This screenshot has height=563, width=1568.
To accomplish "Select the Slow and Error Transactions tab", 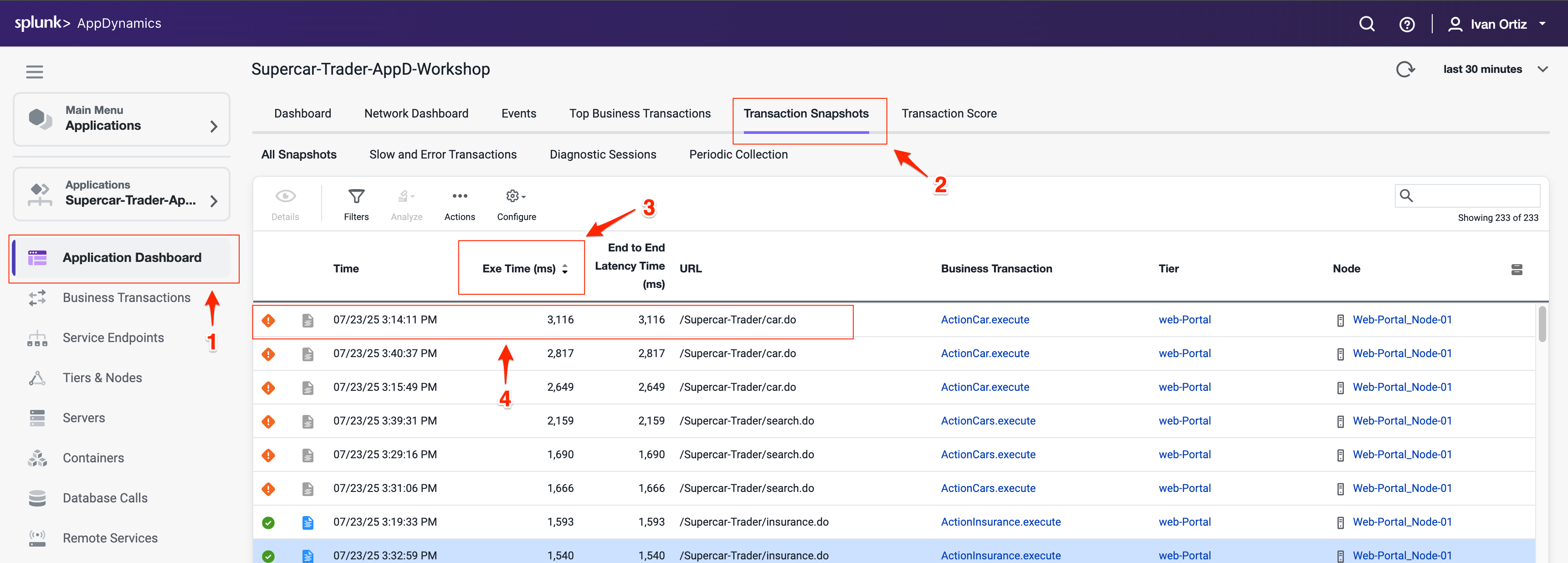I will 442,154.
